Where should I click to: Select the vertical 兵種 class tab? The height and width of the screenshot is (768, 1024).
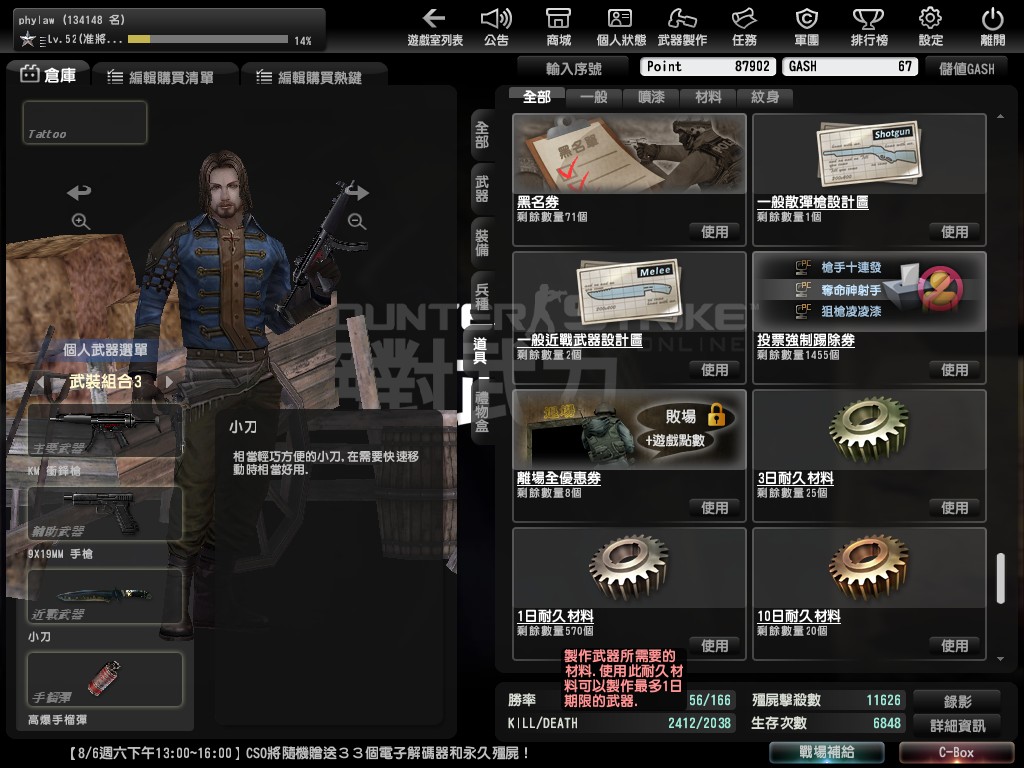pos(482,297)
